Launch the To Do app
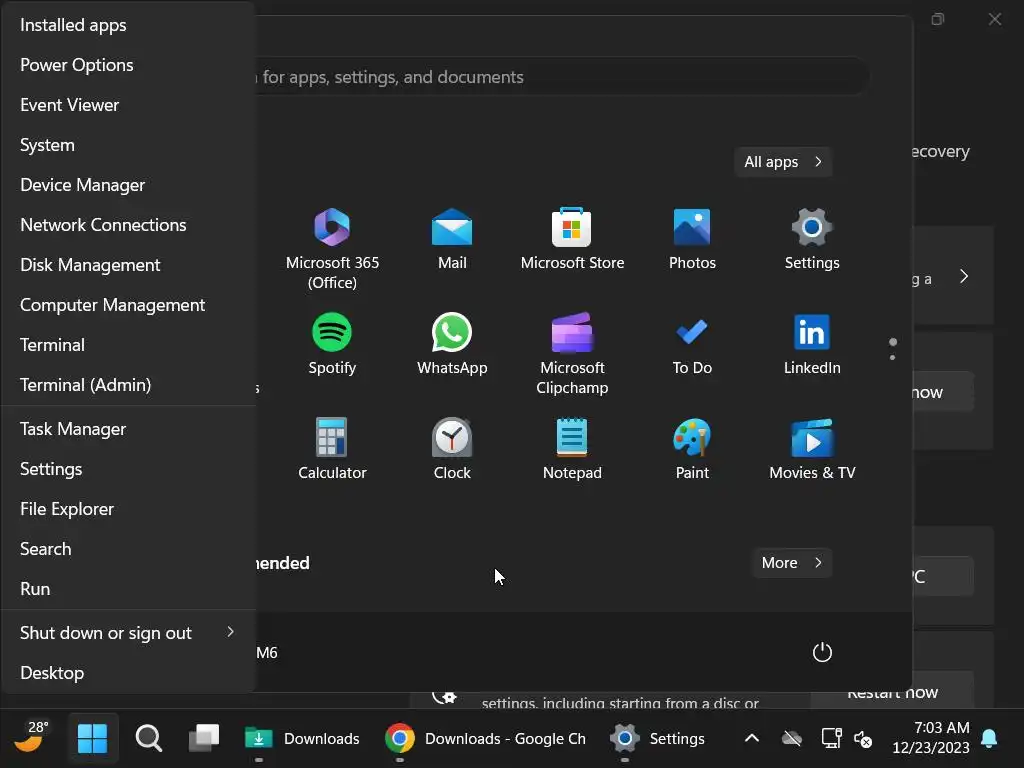 [x=692, y=344]
